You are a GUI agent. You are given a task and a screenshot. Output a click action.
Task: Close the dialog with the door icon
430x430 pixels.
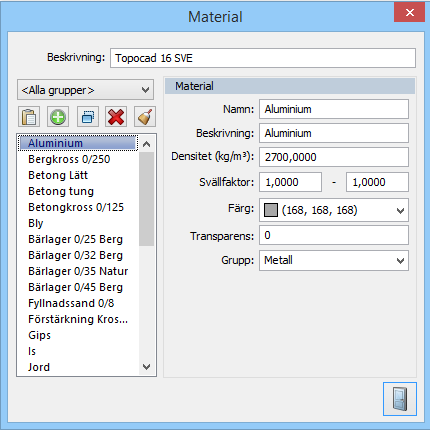click(x=400, y=399)
